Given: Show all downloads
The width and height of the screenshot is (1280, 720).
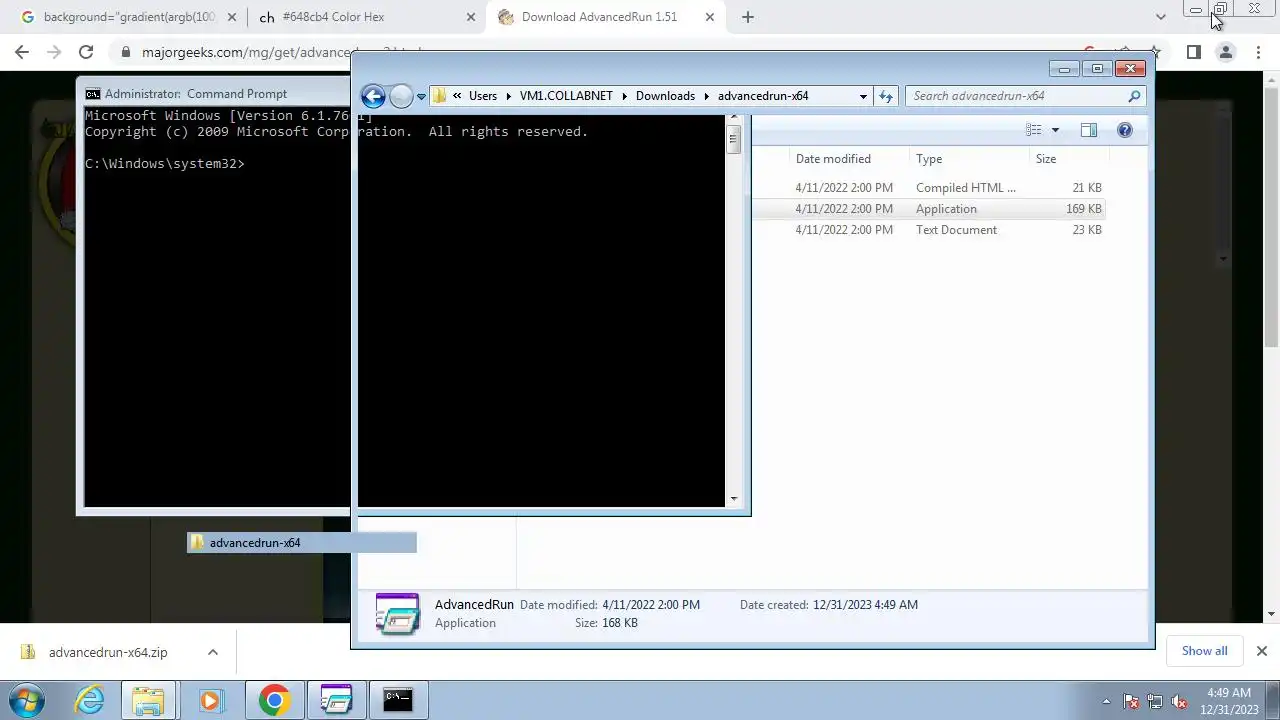Looking at the screenshot, I should (x=1204, y=651).
